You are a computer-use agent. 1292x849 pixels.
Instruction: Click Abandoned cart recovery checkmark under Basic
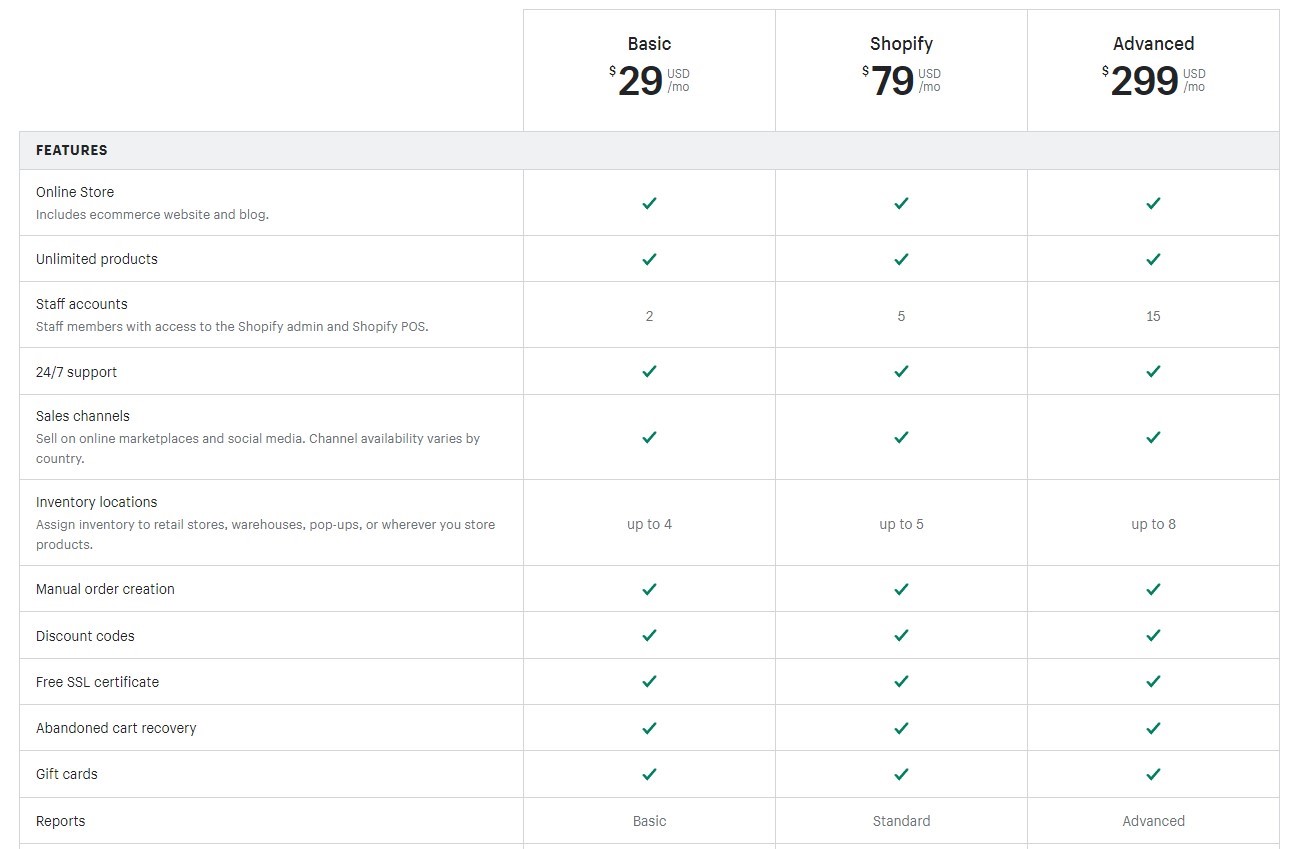pyautogui.click(x=649, y=727)
